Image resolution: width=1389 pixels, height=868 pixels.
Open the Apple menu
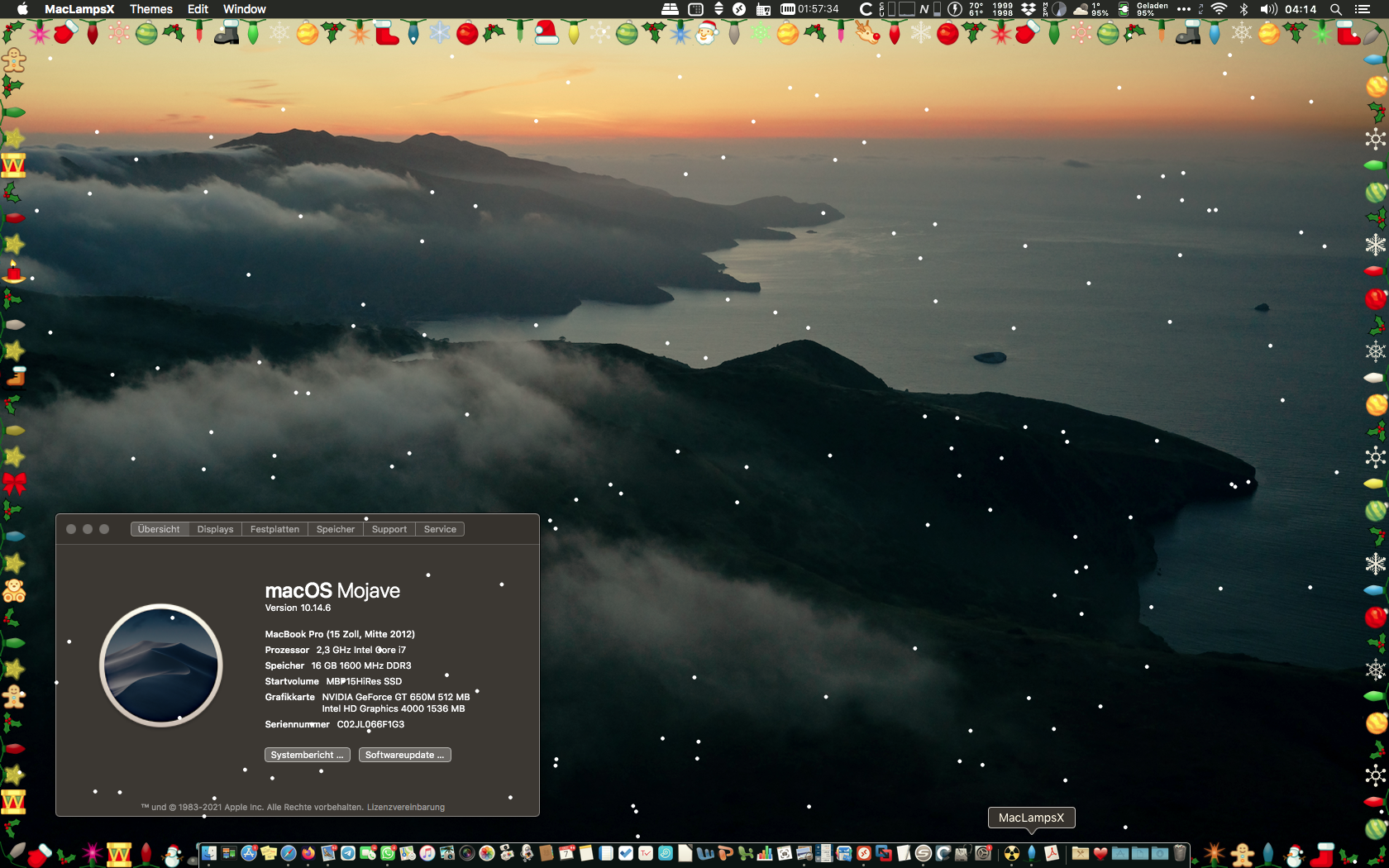click(x=22, y=9)
